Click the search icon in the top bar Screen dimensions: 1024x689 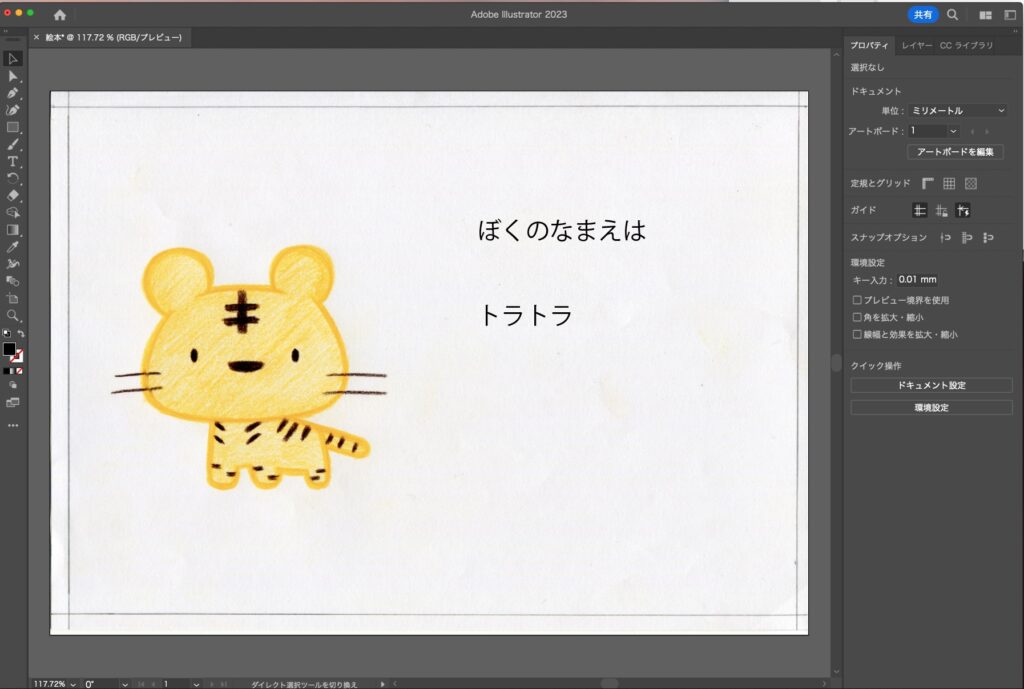(952, 15)
